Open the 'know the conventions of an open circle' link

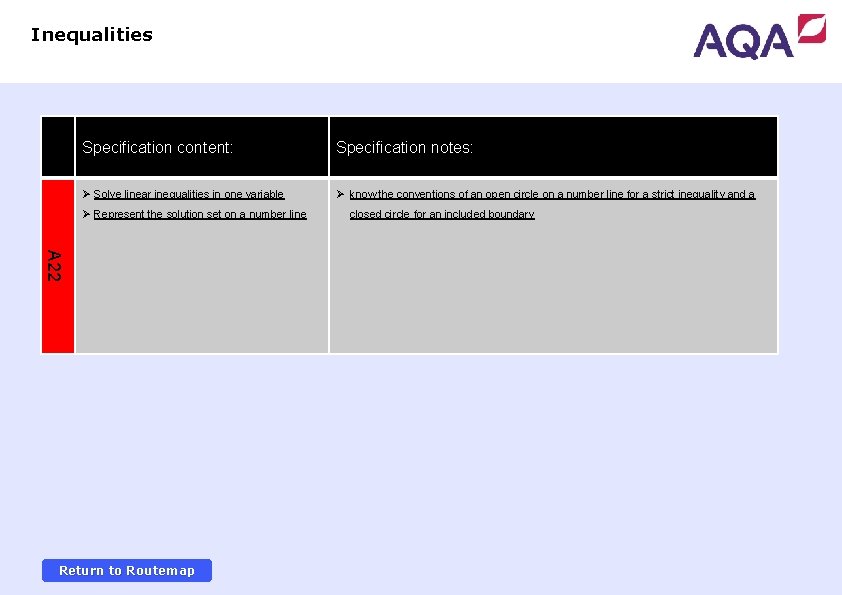(x=552, y=194)
